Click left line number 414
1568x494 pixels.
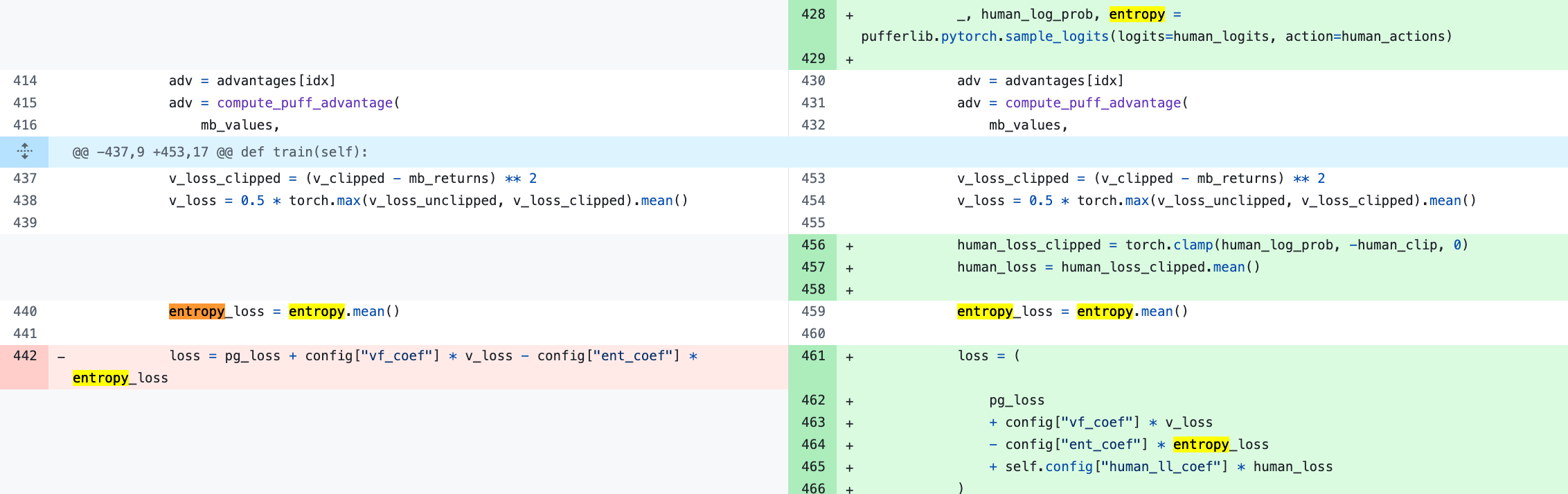(x=25, y=80)
